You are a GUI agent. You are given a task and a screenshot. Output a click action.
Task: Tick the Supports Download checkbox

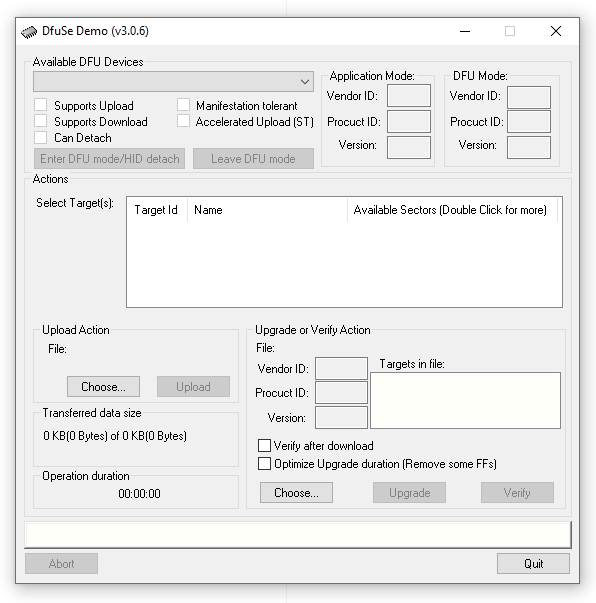click(x=41, y=121)
